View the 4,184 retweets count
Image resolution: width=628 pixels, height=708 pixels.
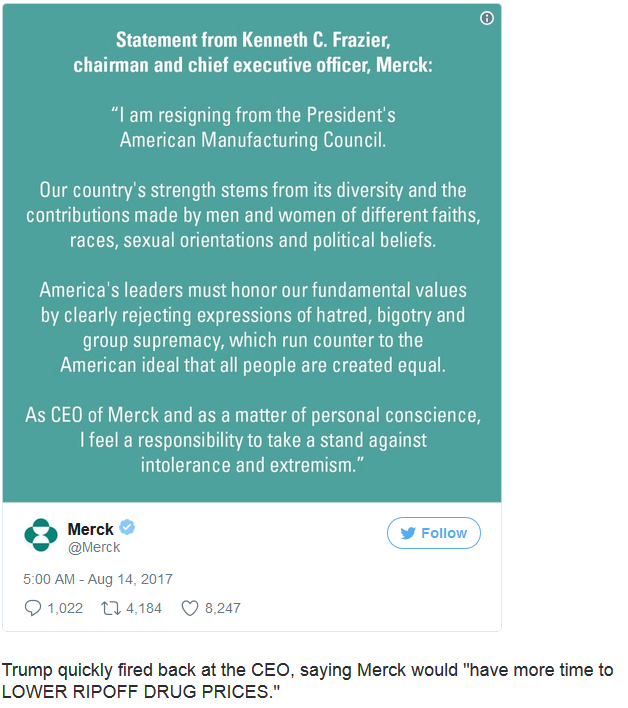coord(144,608)
